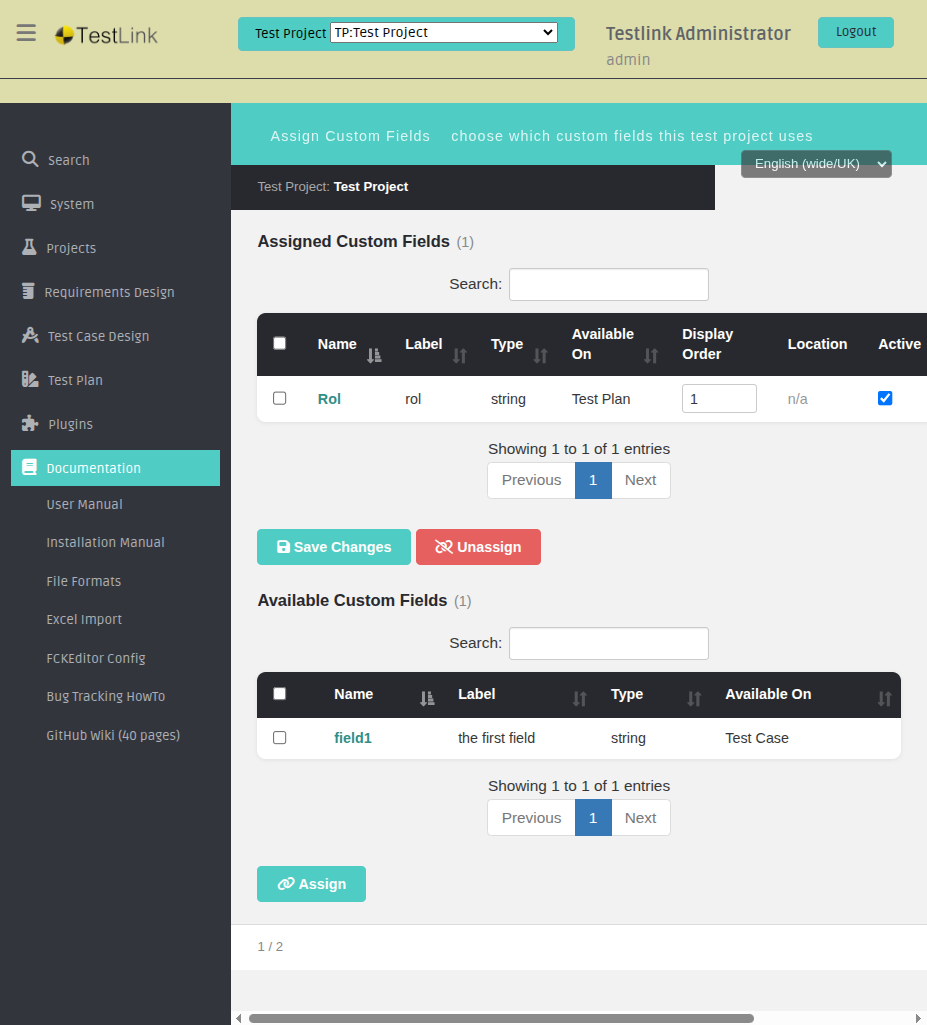This screenshot has width=927, height=1025.
Task: Click the scrollbar right arrow
Action: click(918, 1018)
